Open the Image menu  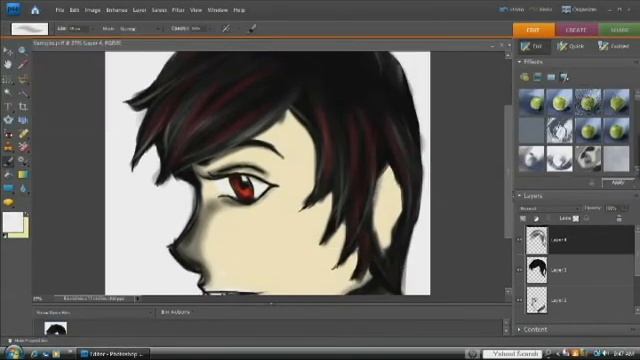coord(93,10)
